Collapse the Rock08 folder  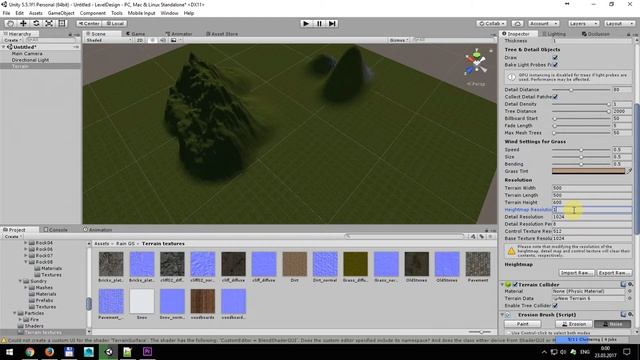26,262
